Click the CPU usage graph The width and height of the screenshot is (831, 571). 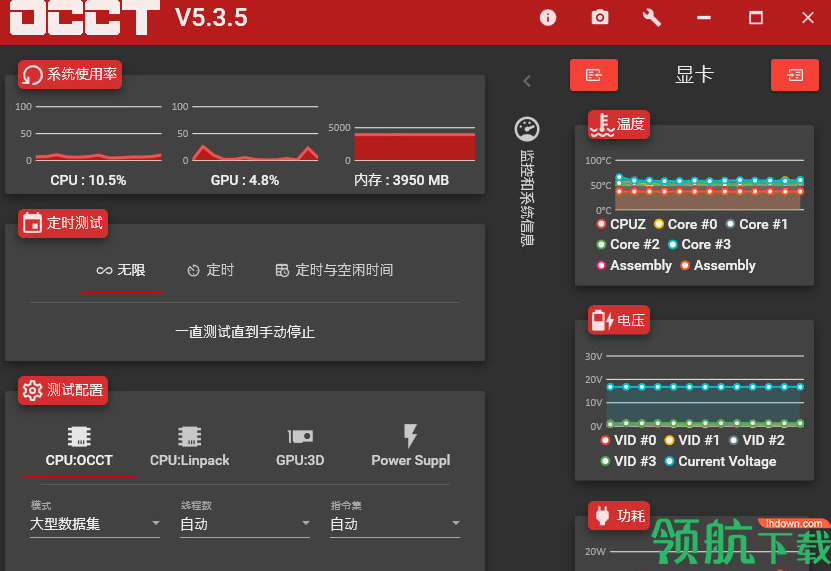tap(99, 134)
